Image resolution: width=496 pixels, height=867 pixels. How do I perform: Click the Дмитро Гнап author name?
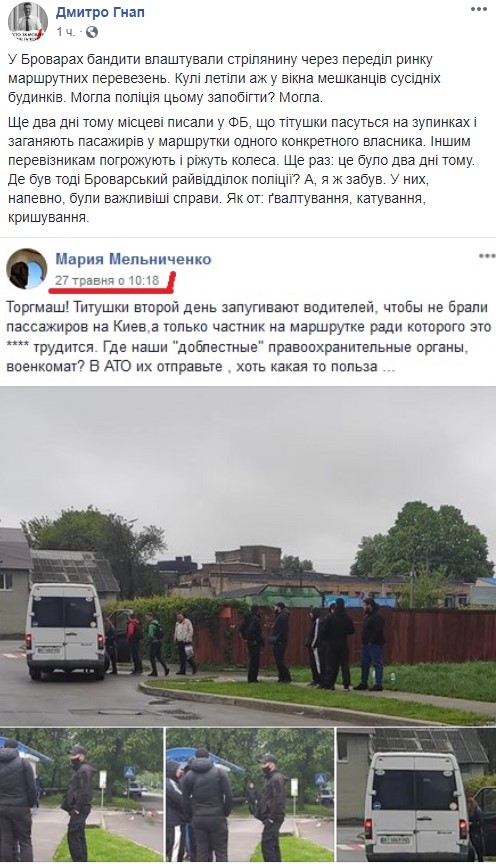pyautogui.click(x=100, y=12)
